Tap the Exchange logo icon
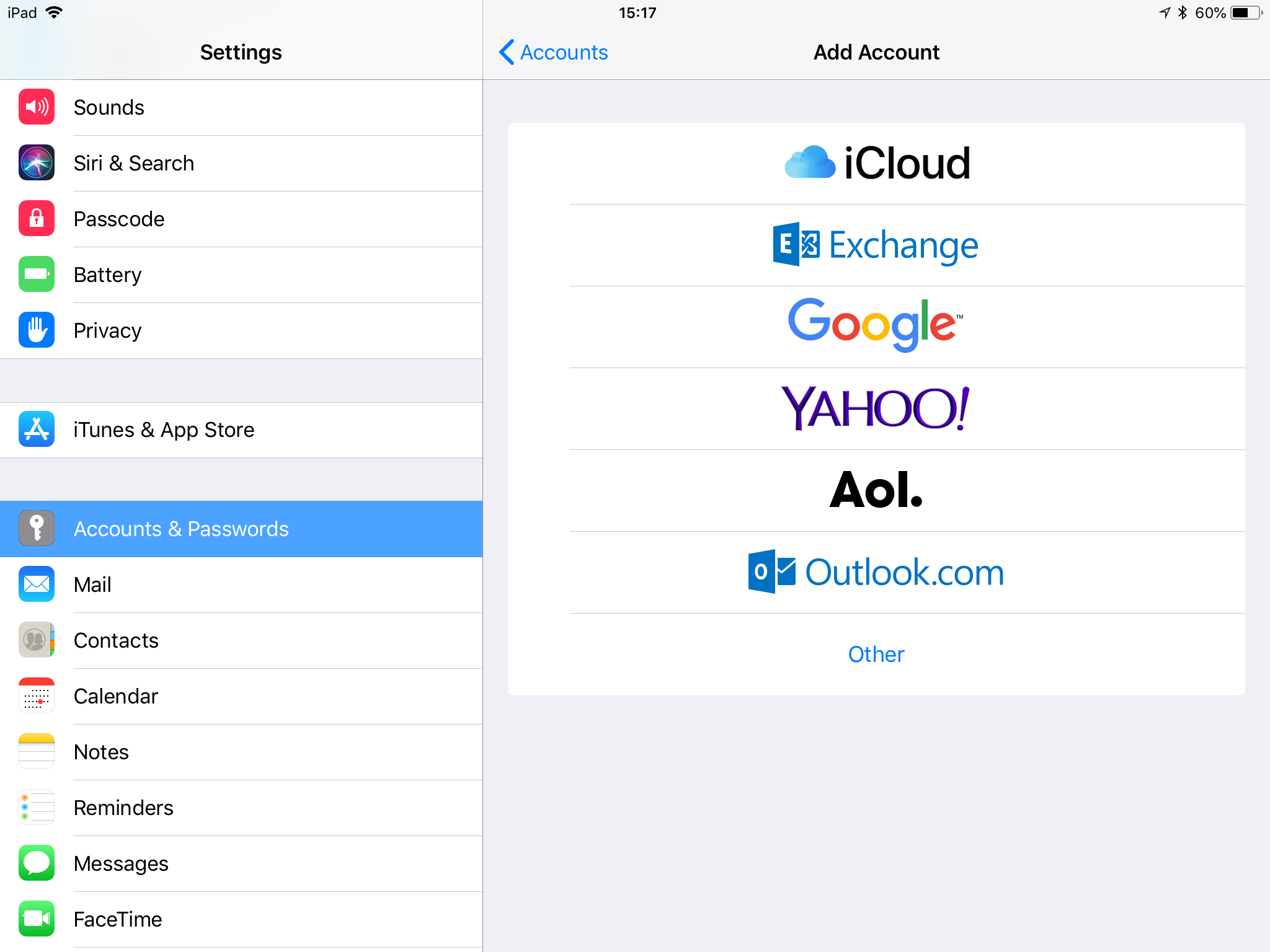 coord(796,244)
